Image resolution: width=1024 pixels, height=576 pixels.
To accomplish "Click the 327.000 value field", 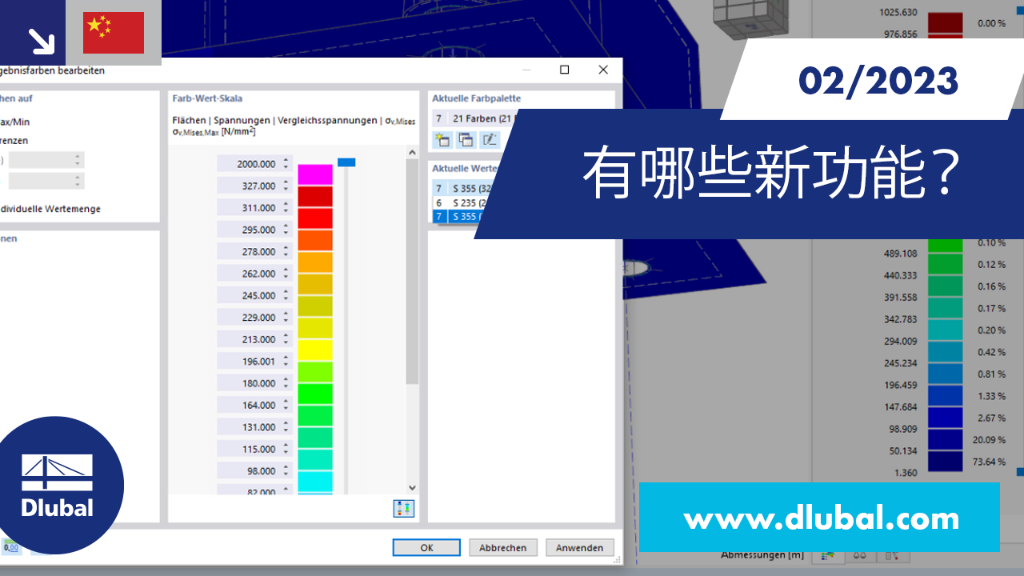I will point(250,186).
